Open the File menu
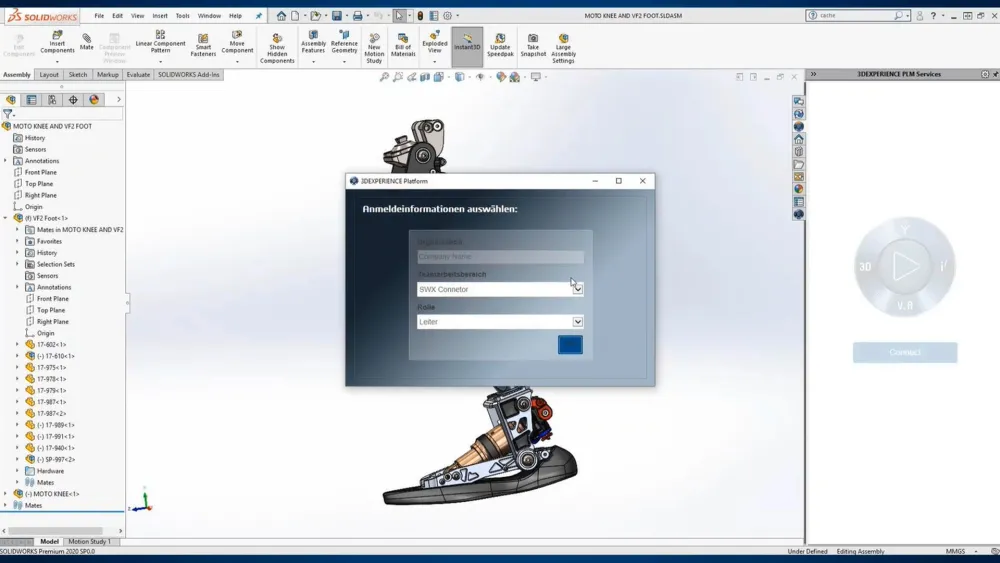The width and height of the screenshot is (1000, 563). coord(99,15)
